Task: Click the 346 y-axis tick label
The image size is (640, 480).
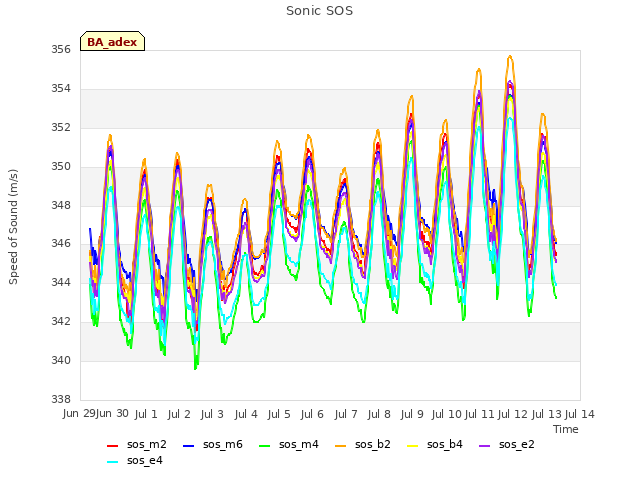Action: [x=61, y=244]
